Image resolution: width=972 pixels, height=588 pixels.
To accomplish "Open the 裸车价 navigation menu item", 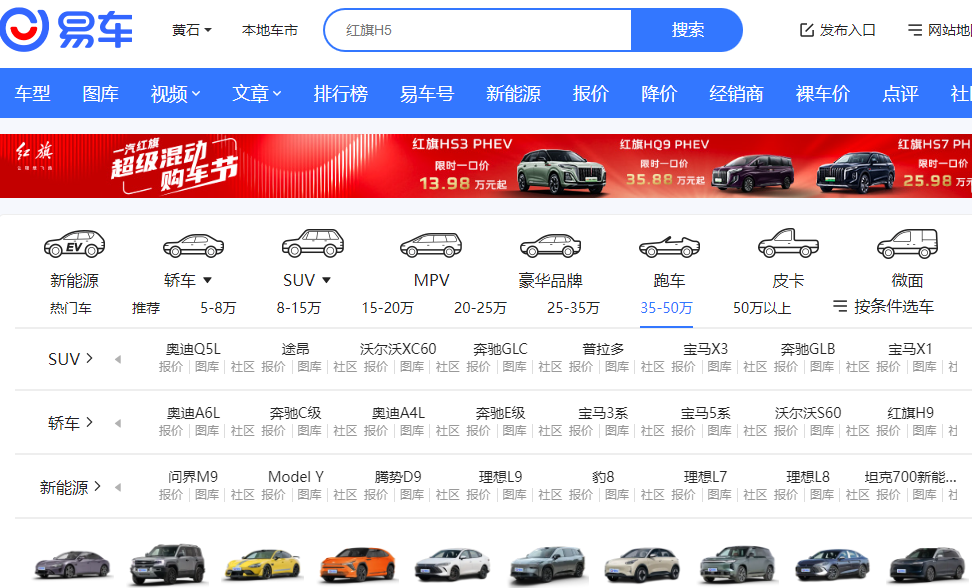I will point(823,94).
